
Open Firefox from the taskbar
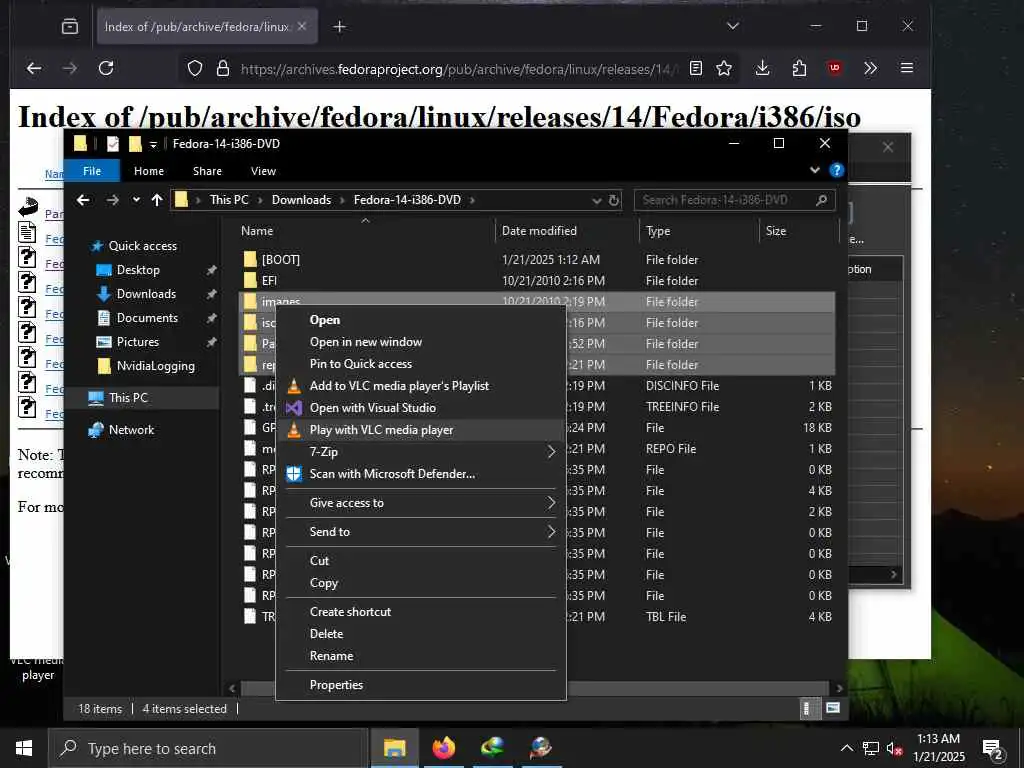443,748
